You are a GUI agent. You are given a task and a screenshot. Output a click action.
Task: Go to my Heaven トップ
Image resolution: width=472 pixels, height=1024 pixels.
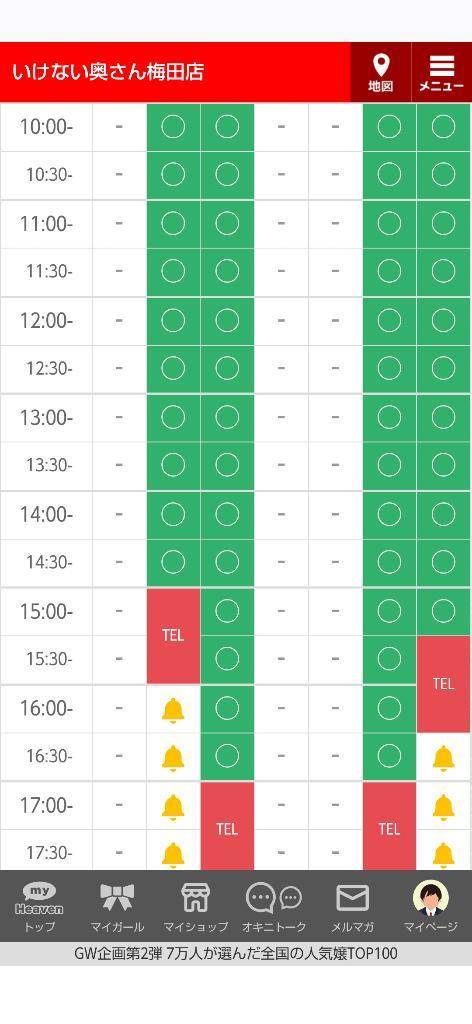[x=39, y=906]
